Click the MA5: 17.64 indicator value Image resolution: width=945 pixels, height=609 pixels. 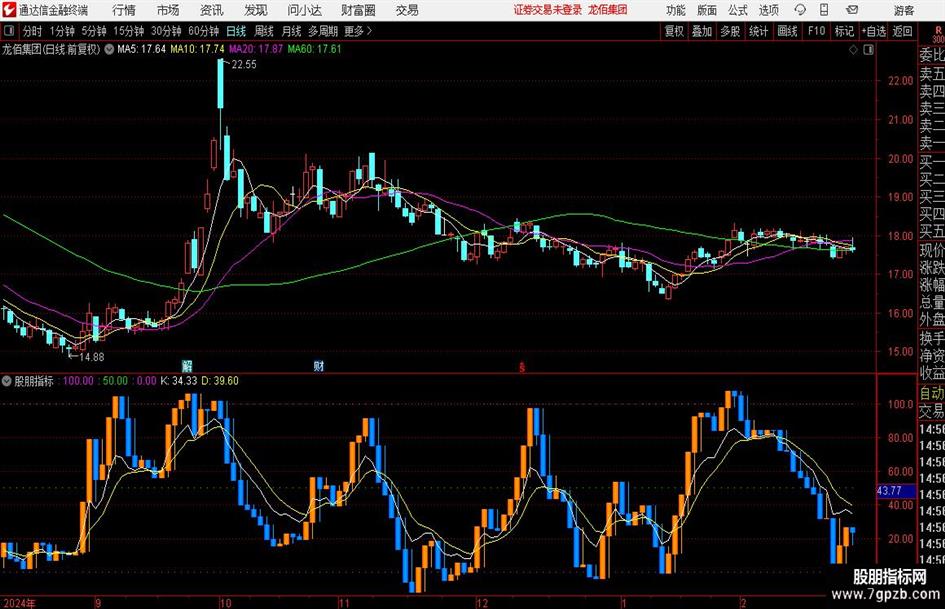(142, 49)
